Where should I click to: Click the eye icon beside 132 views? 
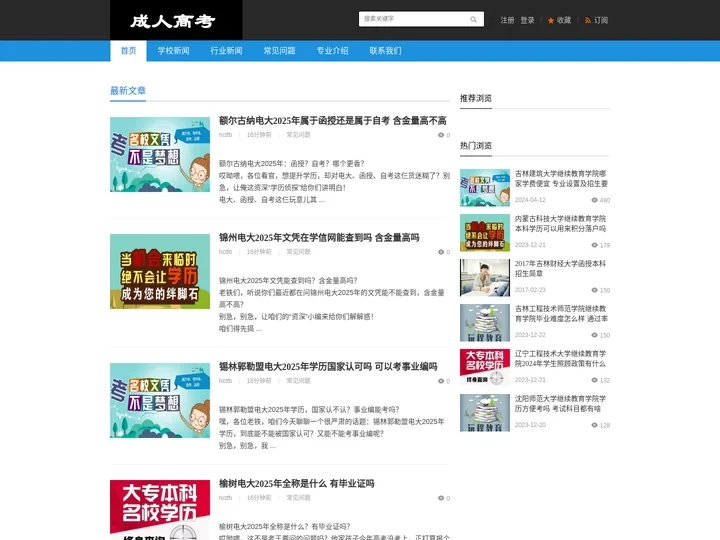tap(594, 380)
